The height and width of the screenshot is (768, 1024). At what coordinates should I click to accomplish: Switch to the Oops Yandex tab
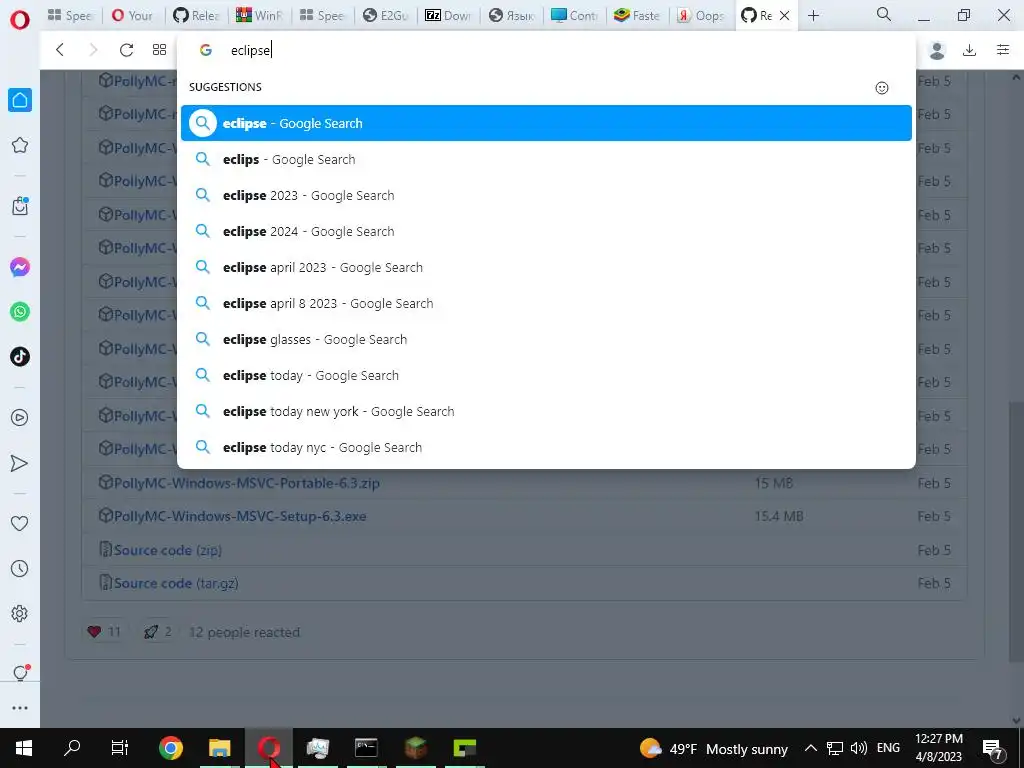(x=701, y=16)
